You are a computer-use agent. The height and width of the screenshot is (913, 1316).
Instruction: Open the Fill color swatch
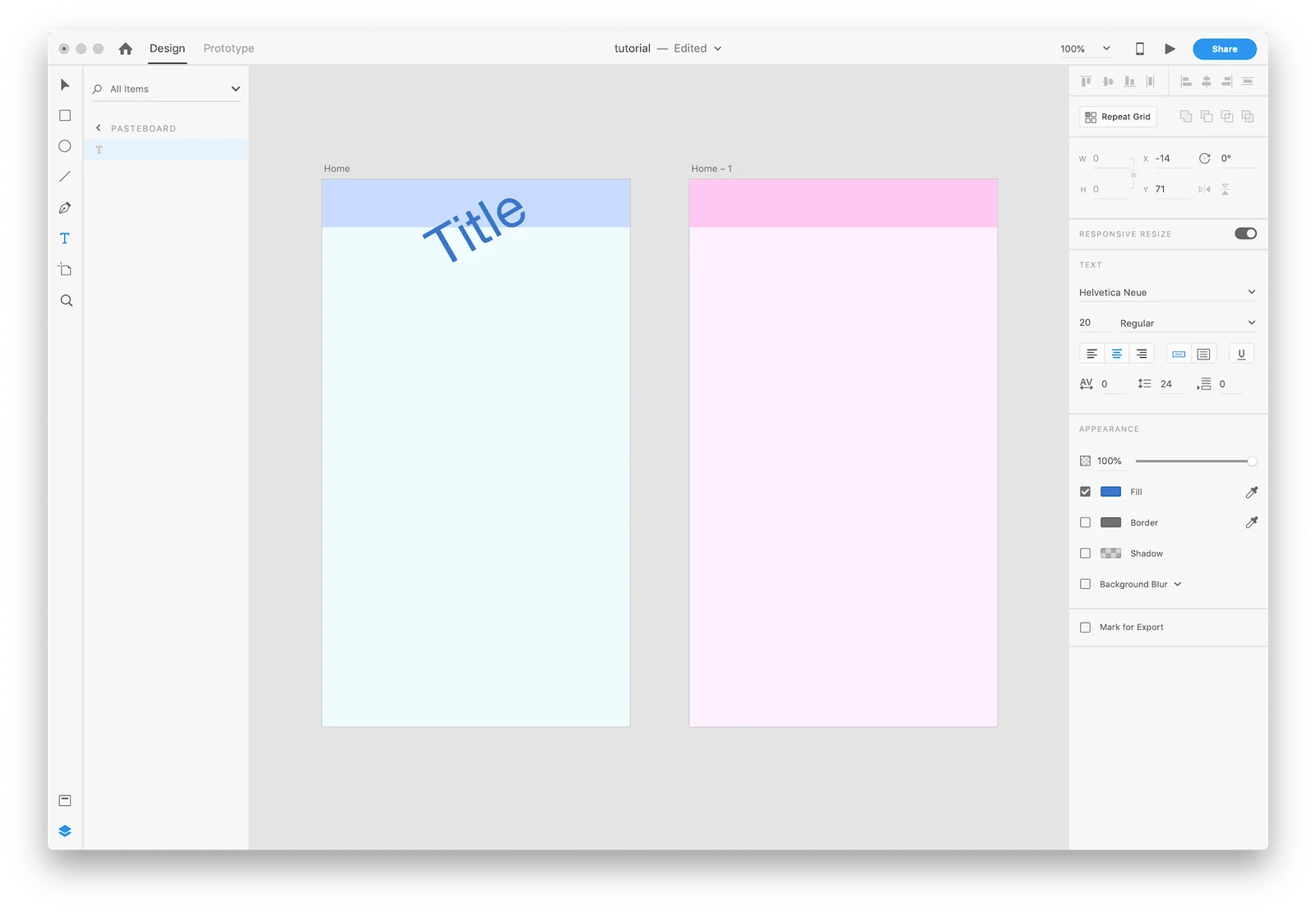1110,492
